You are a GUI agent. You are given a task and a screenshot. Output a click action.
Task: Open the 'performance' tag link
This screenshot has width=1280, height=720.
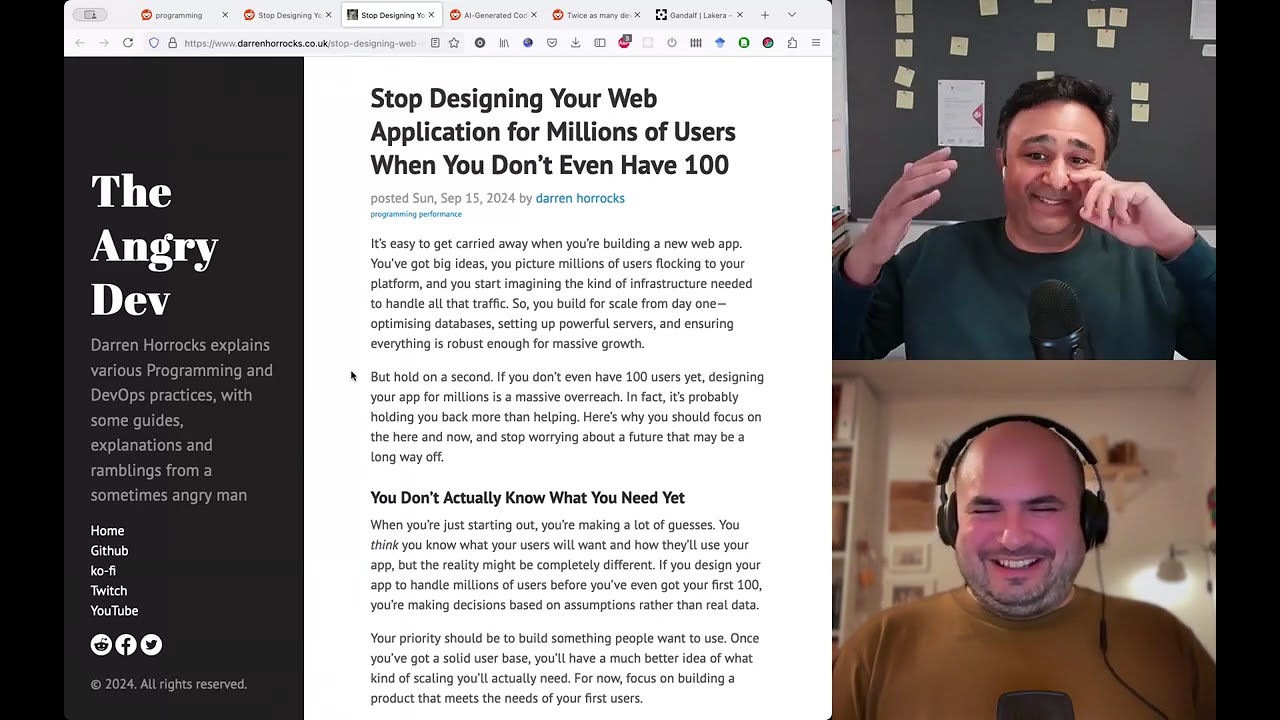[x=439, y=214]
